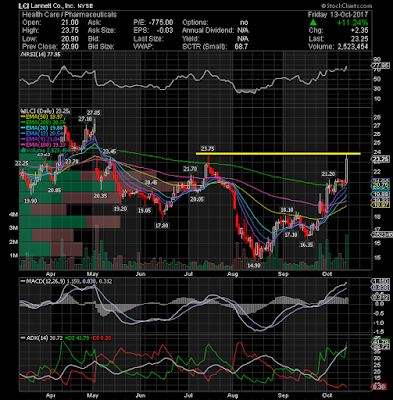Click the 19.90 low annotation in April
Screen dimensions: 393x400
[30, 200]
